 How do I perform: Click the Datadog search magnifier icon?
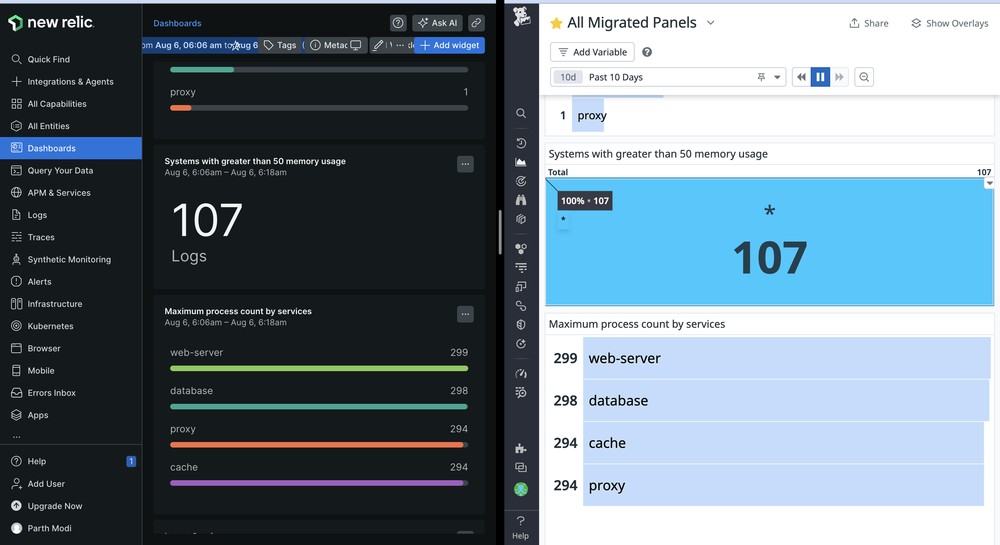pos(521,114)
